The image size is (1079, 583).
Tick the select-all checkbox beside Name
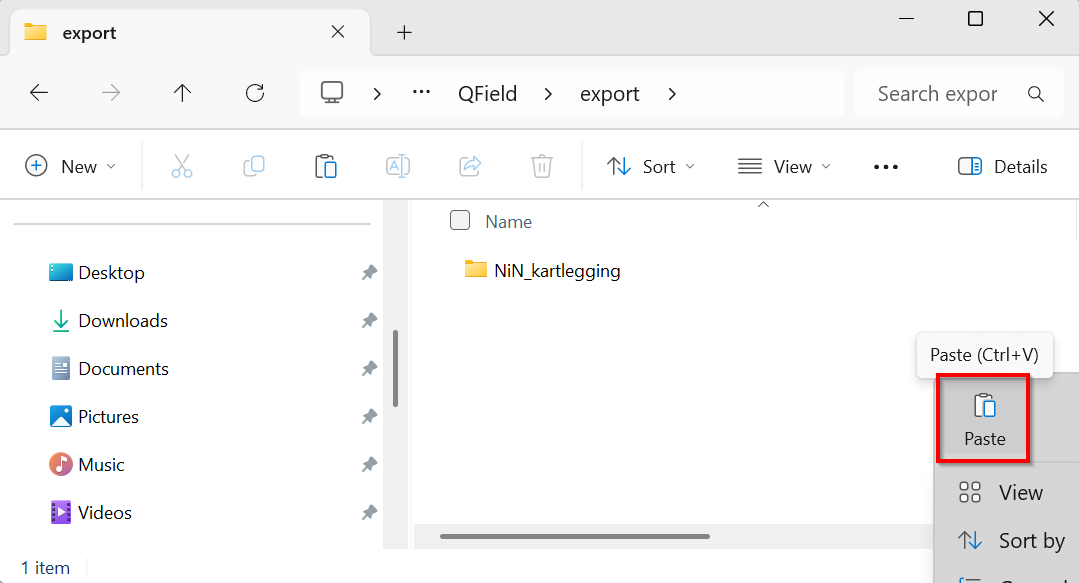pos(460,221)
